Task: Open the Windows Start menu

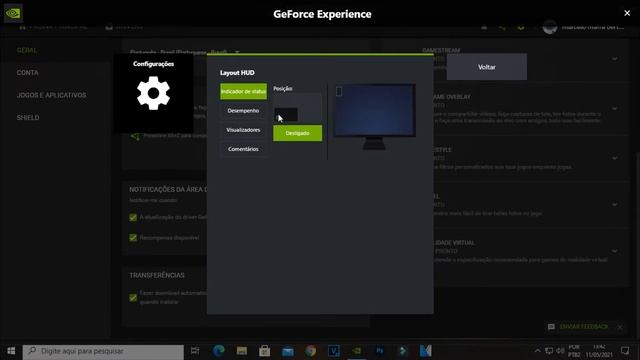Action: [11, 351]
